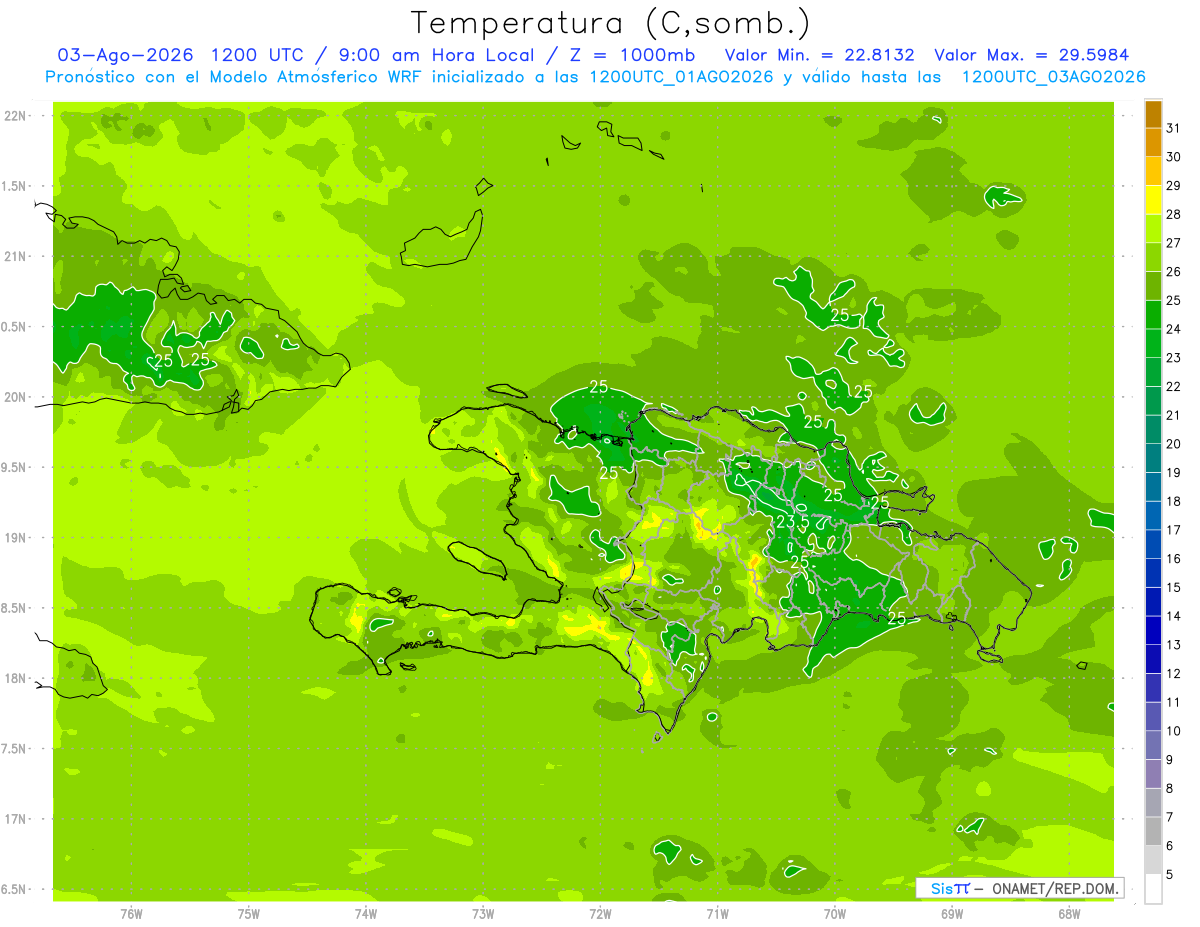The image size is (1200, 927).
Task: Select the white swatch below legend value 5
Action: tap(1153, 889)
